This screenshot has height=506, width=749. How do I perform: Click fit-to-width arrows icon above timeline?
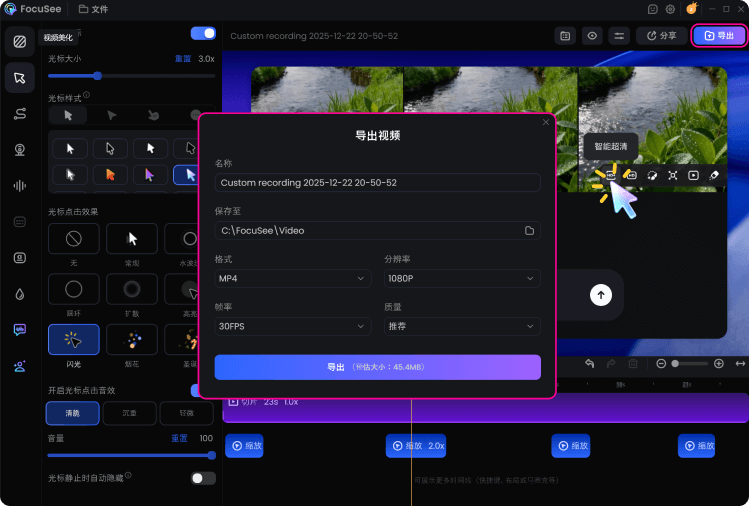click(x=740, y=364)
